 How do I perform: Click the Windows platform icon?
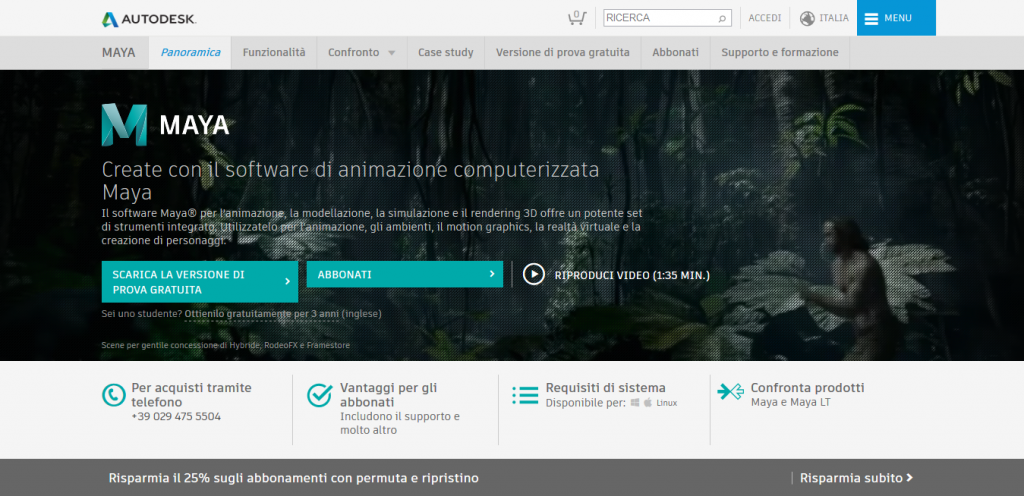[635, 403]
